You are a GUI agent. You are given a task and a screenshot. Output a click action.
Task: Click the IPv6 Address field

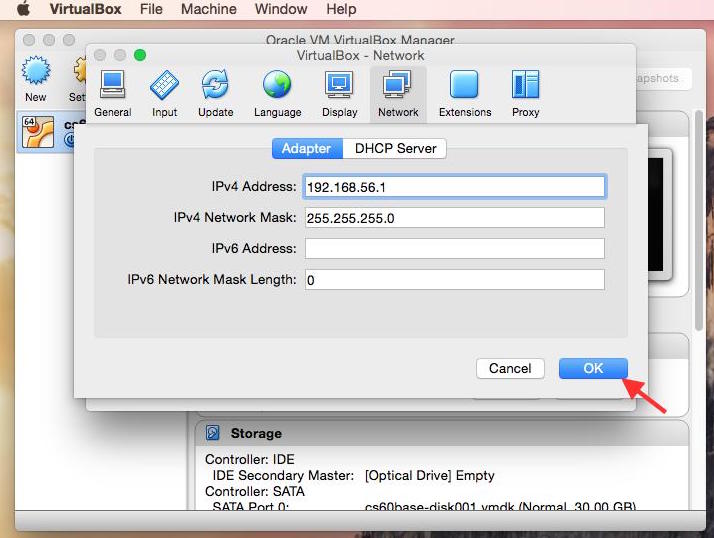(454, 249)
